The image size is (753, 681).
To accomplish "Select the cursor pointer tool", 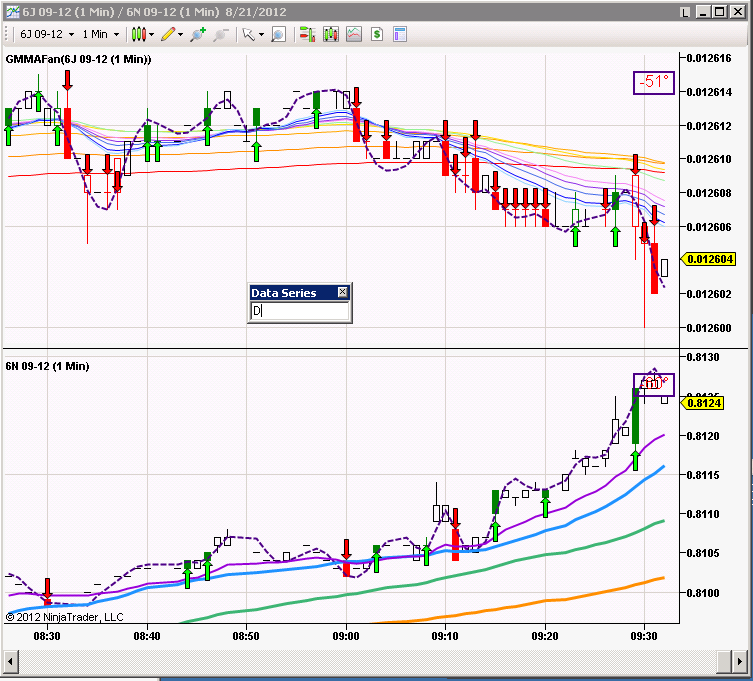I will pos(248,34).
